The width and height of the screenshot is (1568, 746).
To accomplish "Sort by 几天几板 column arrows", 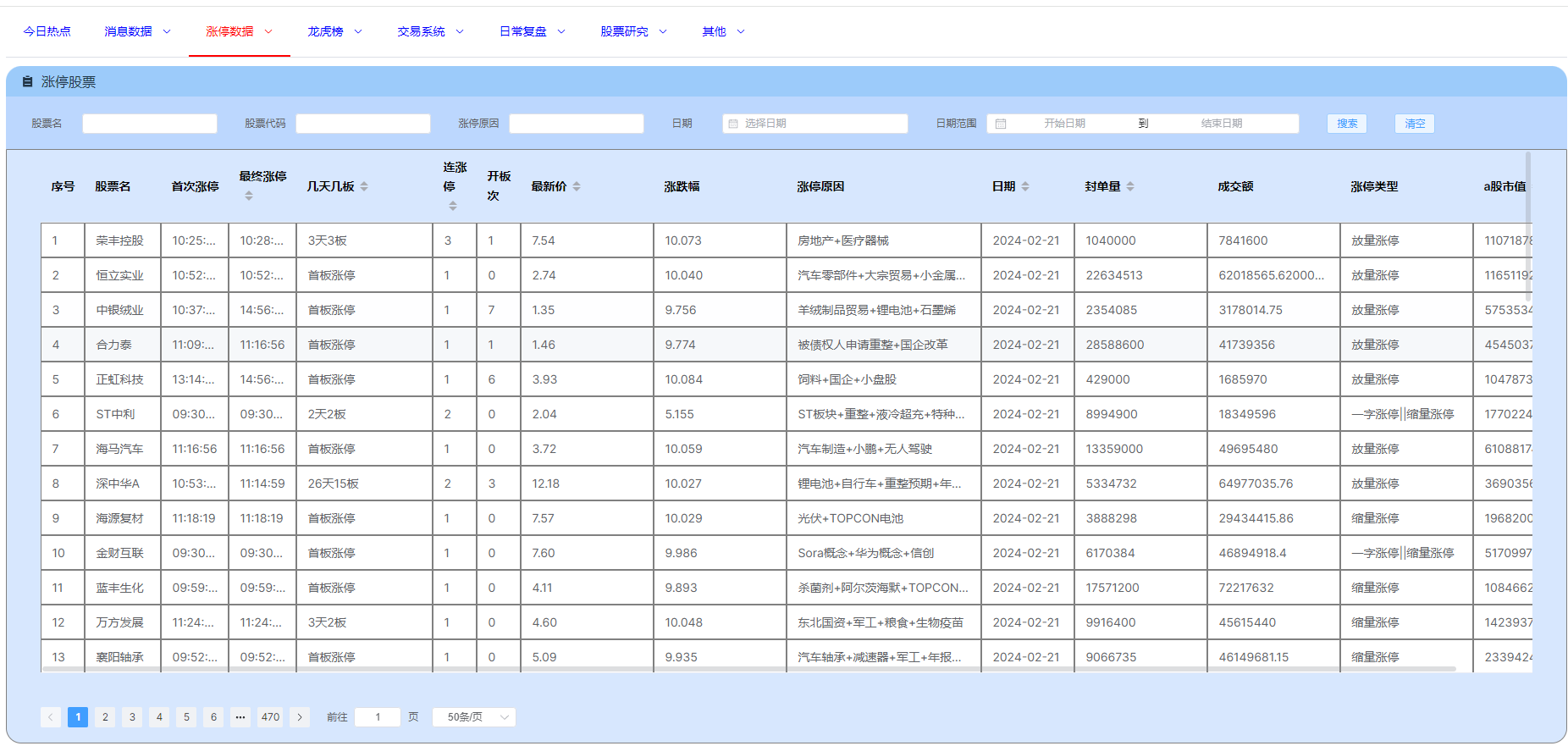I will 364,186.
